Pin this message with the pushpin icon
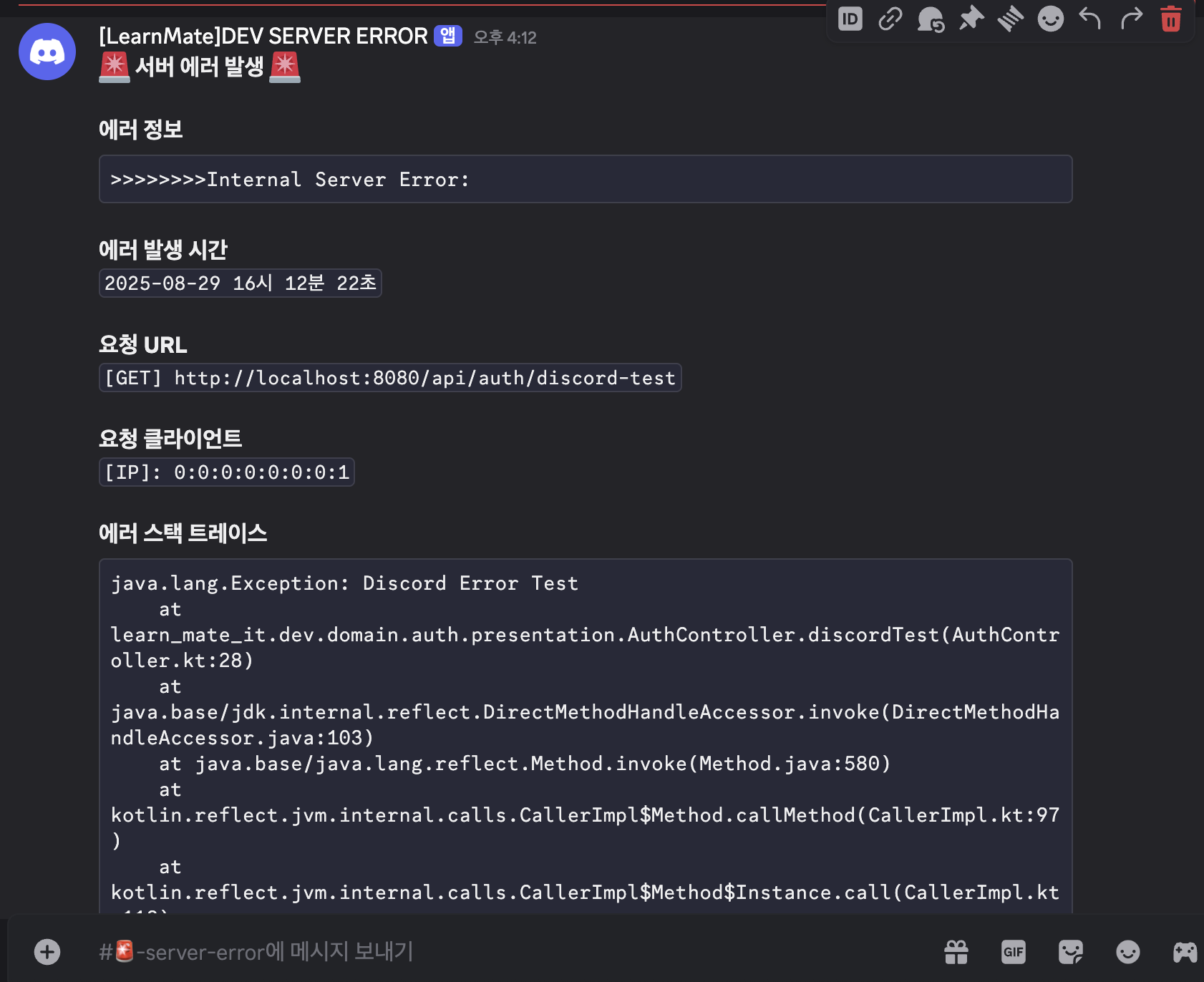This screenshot has width=1204, height=982. (971, 19)
